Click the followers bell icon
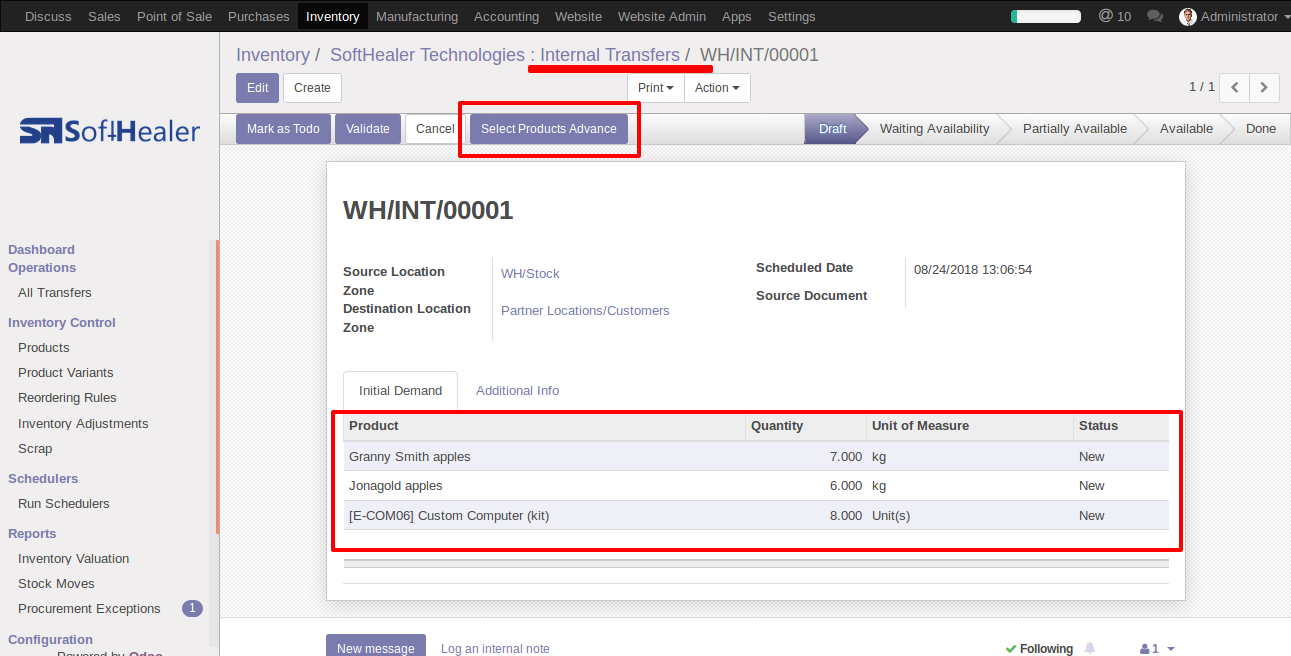Viewport: 1291px width, 656px height. click(1090, 648)
